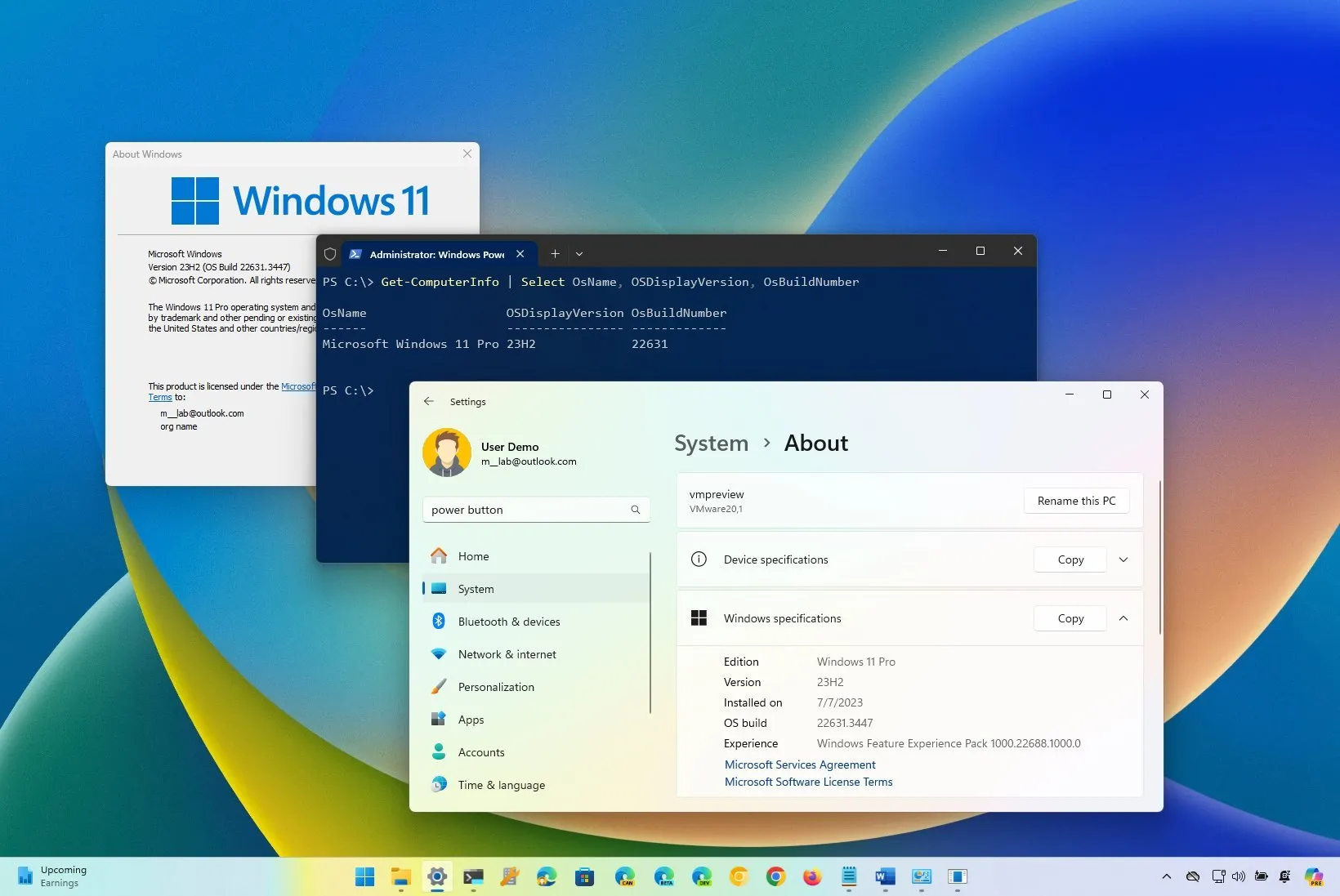Launch Microsoft Store from the taskbar

(583, 877)
